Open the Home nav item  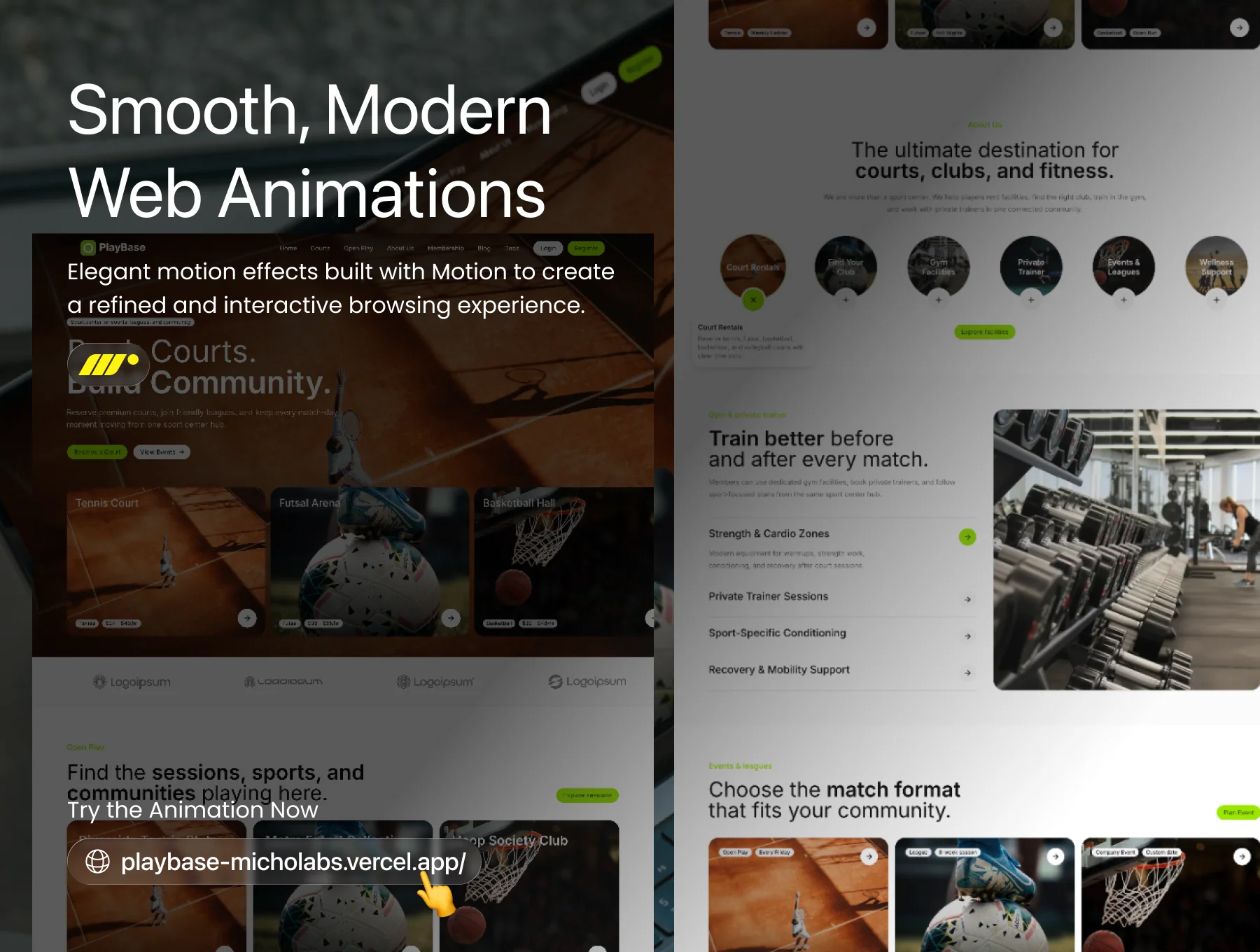click(x=288, y=248)
